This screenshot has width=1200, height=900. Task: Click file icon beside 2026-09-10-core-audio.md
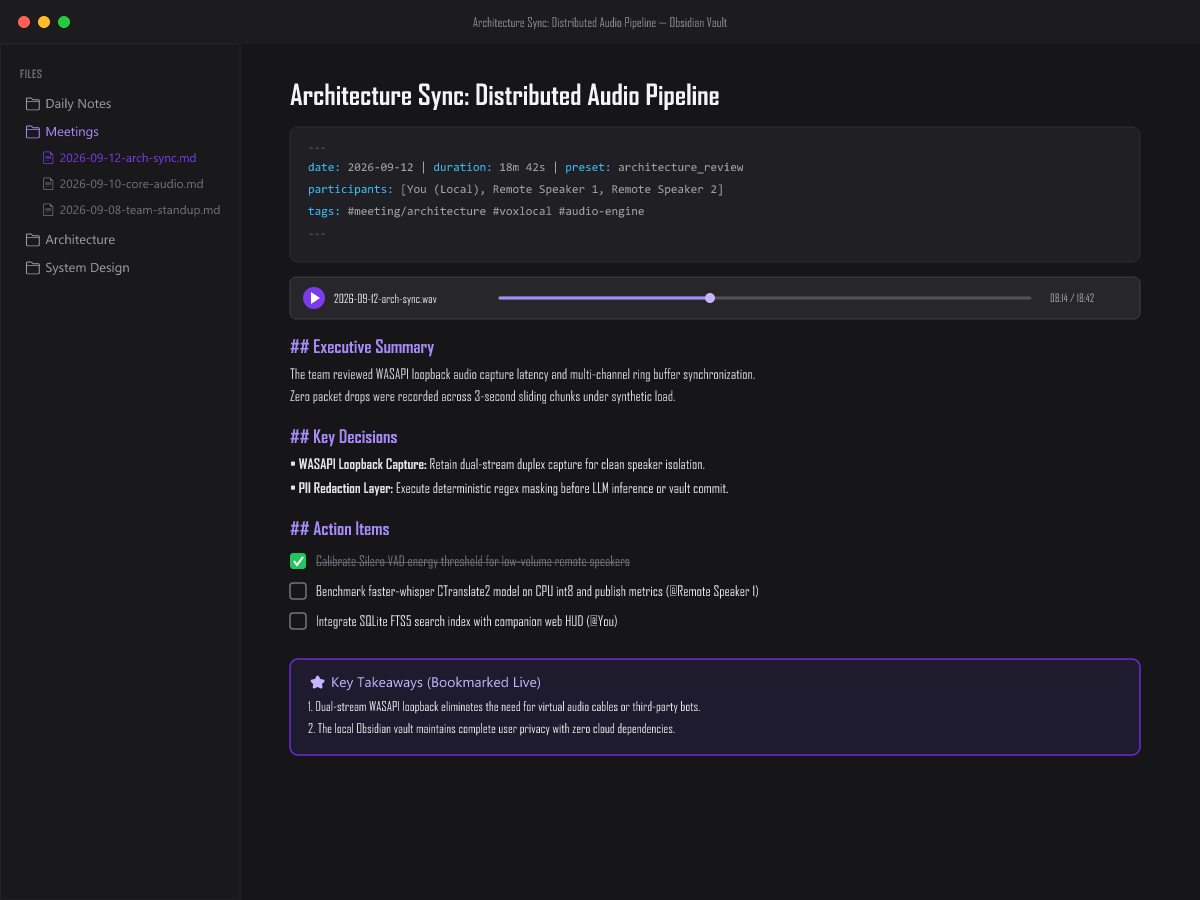(x=48, y=184)
